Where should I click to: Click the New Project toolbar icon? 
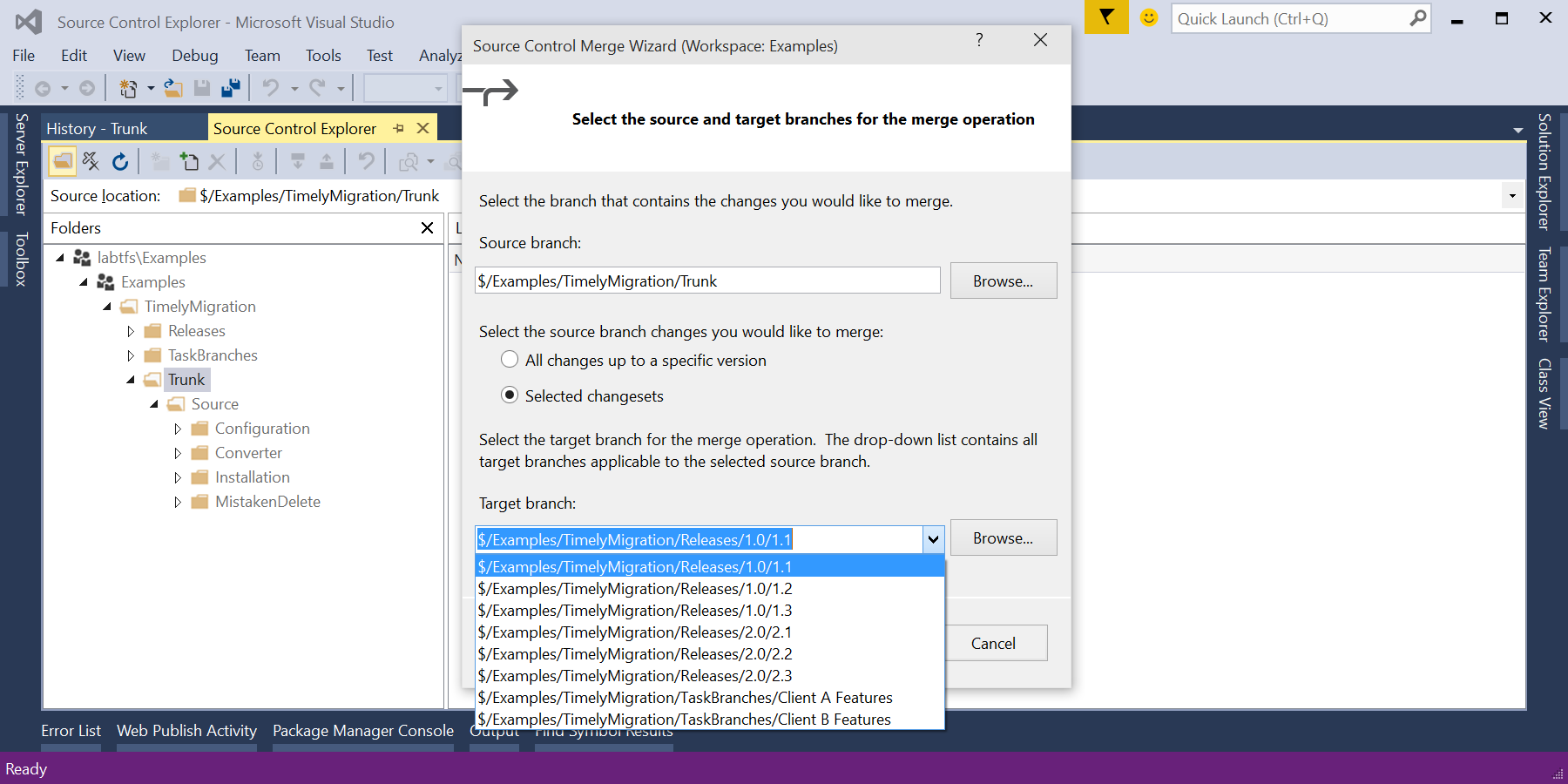coord(128,88)
